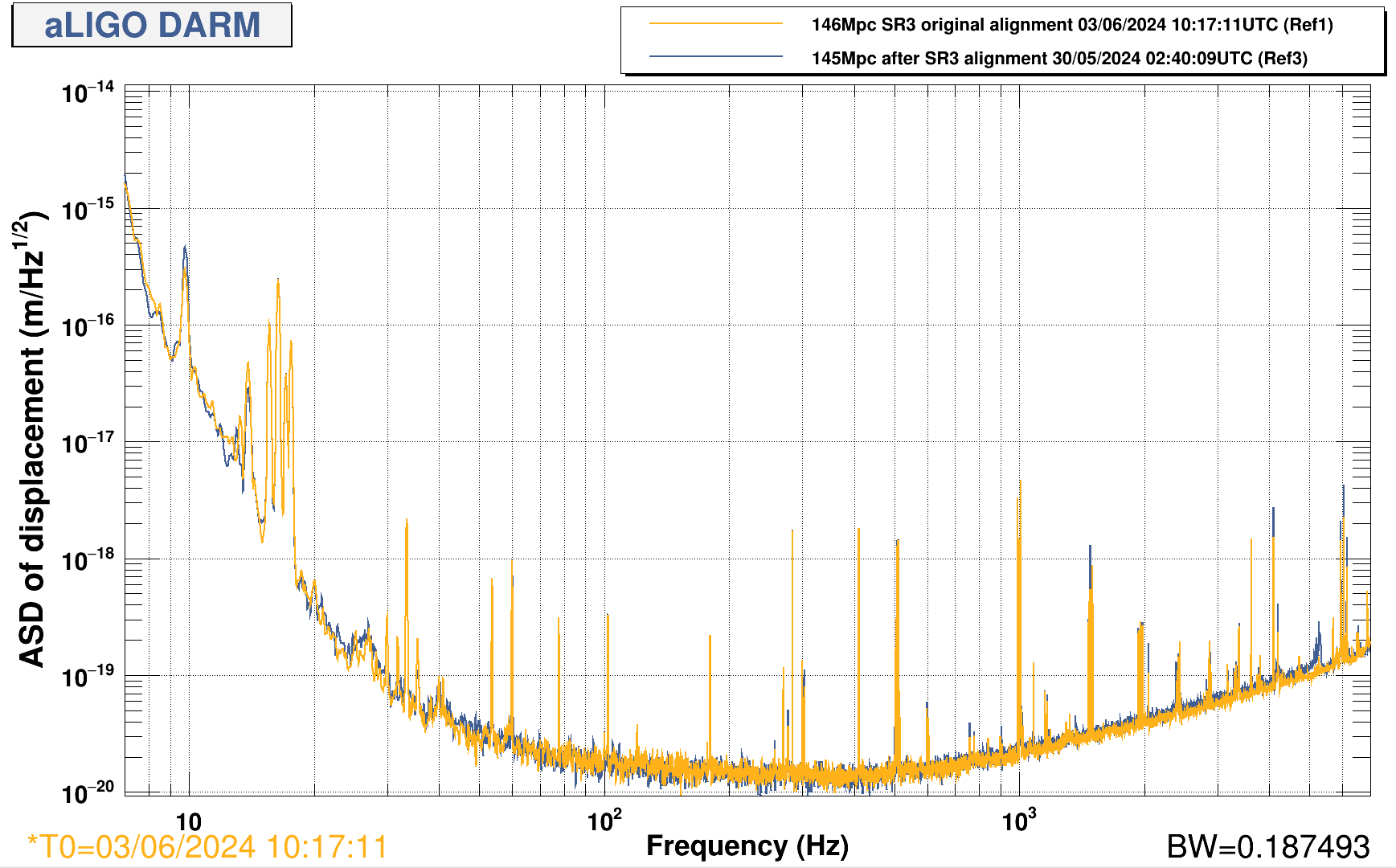Select the Frequency (Hz) x-axis label
Image resolution: width=1396 pixels, height=868 pixels.
[747, 845]
